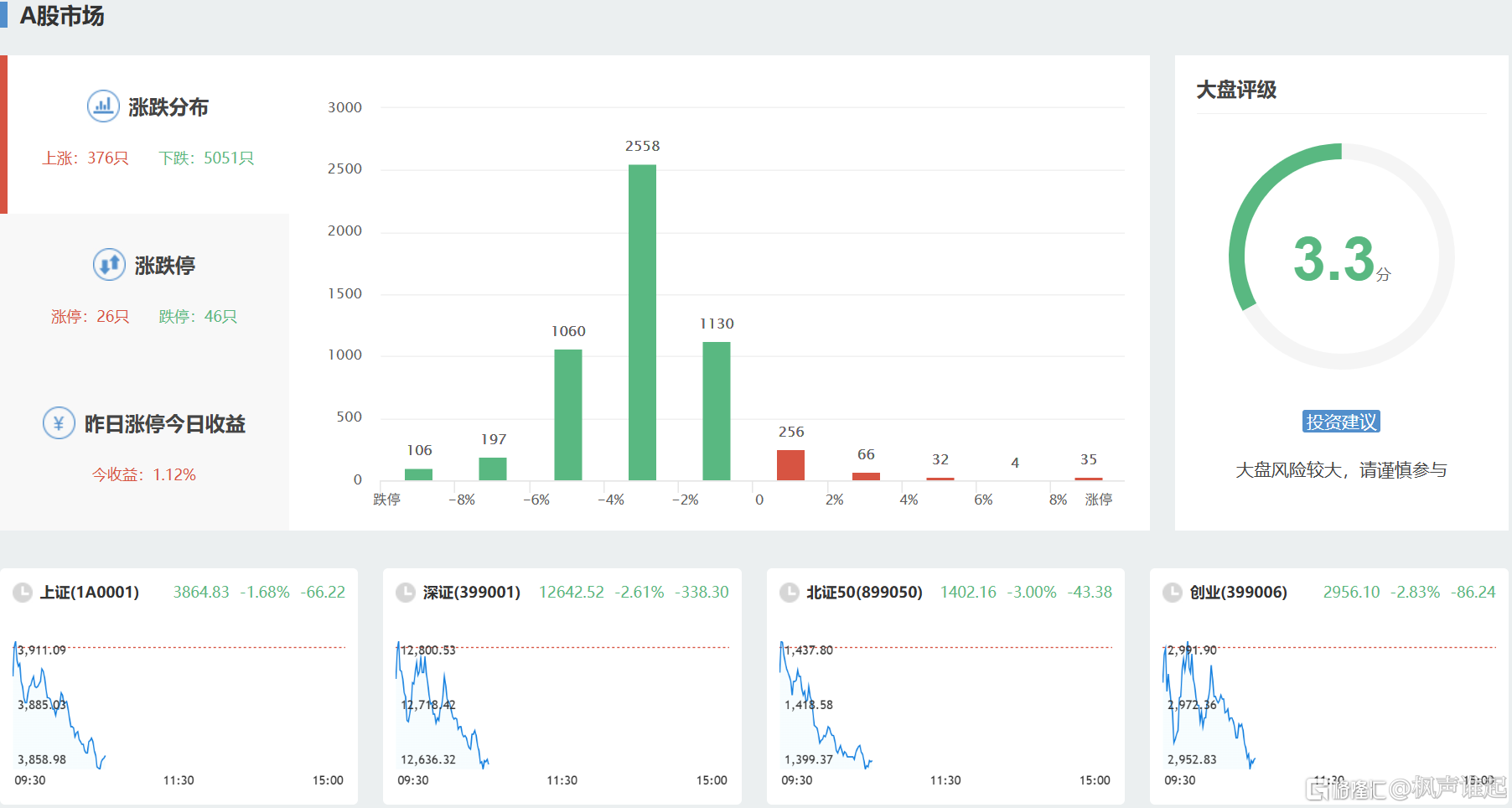Click the 3.3 score rating gauge
This screenshot has height=808, width=1512.
[x=1341, y=256]
